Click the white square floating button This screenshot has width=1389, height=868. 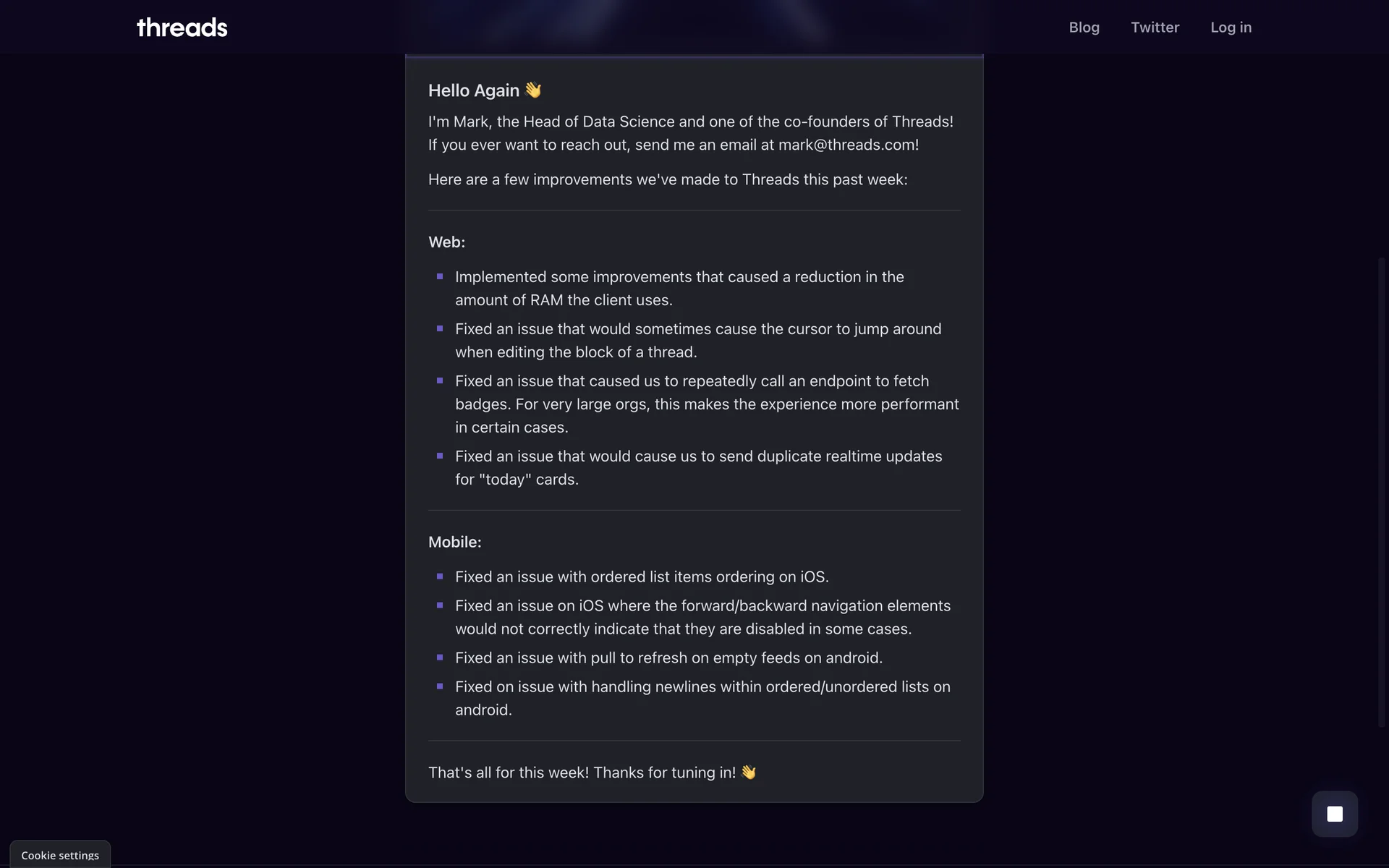1335,814
